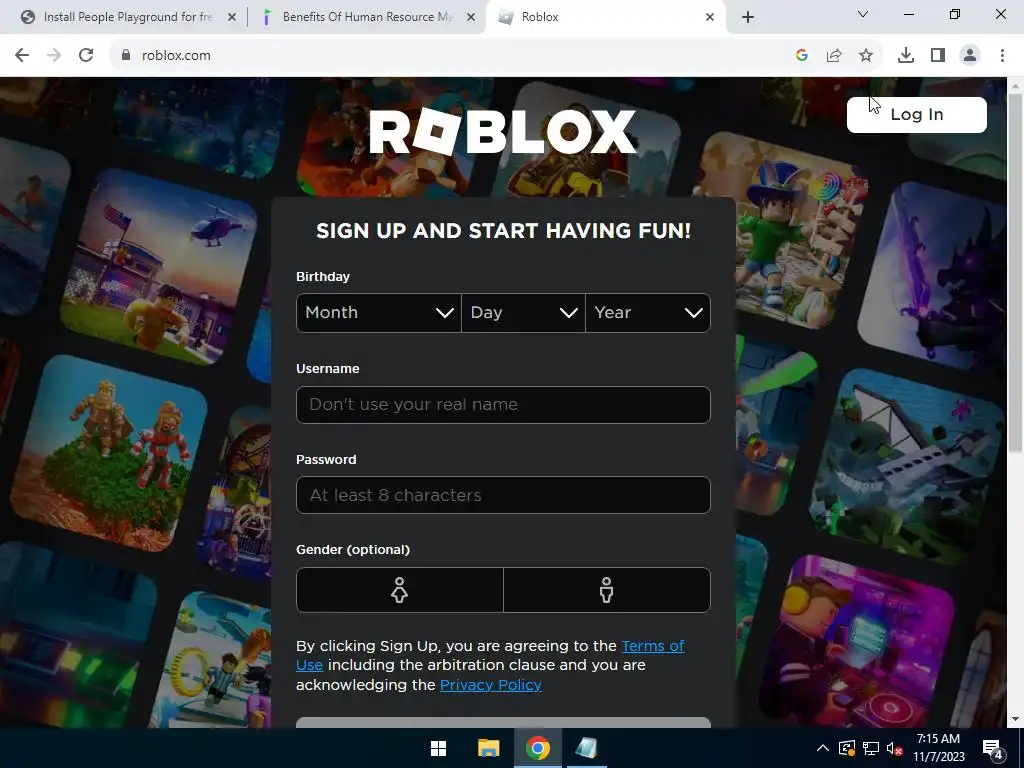Open the notification center icon
This screenshot has width=1024, height=768.
point(993,748)
